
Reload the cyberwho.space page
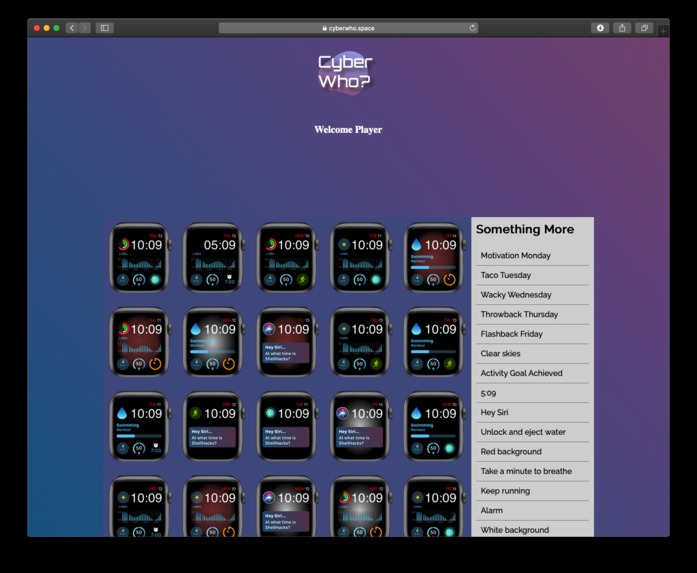click(472, 28)
